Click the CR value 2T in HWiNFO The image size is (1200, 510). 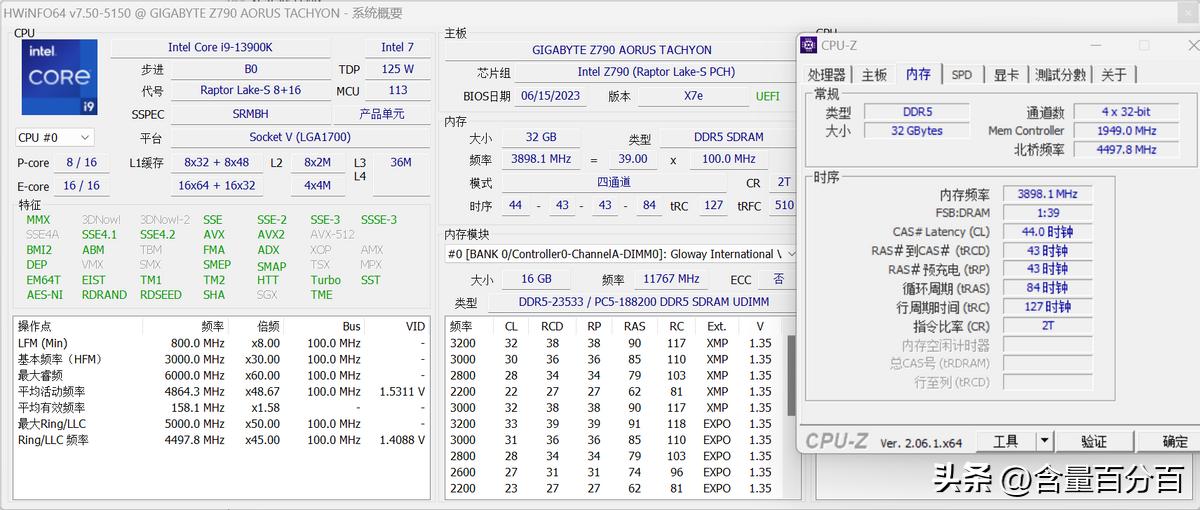click(x=783, y=183)
